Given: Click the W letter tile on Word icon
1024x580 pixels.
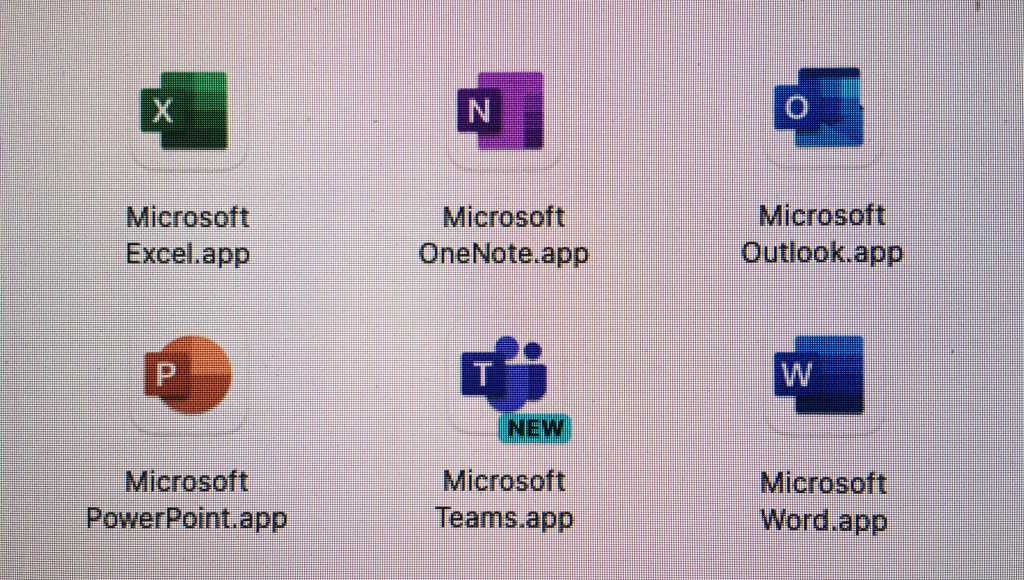Looking at the screenshot, I should pos(797,376).
